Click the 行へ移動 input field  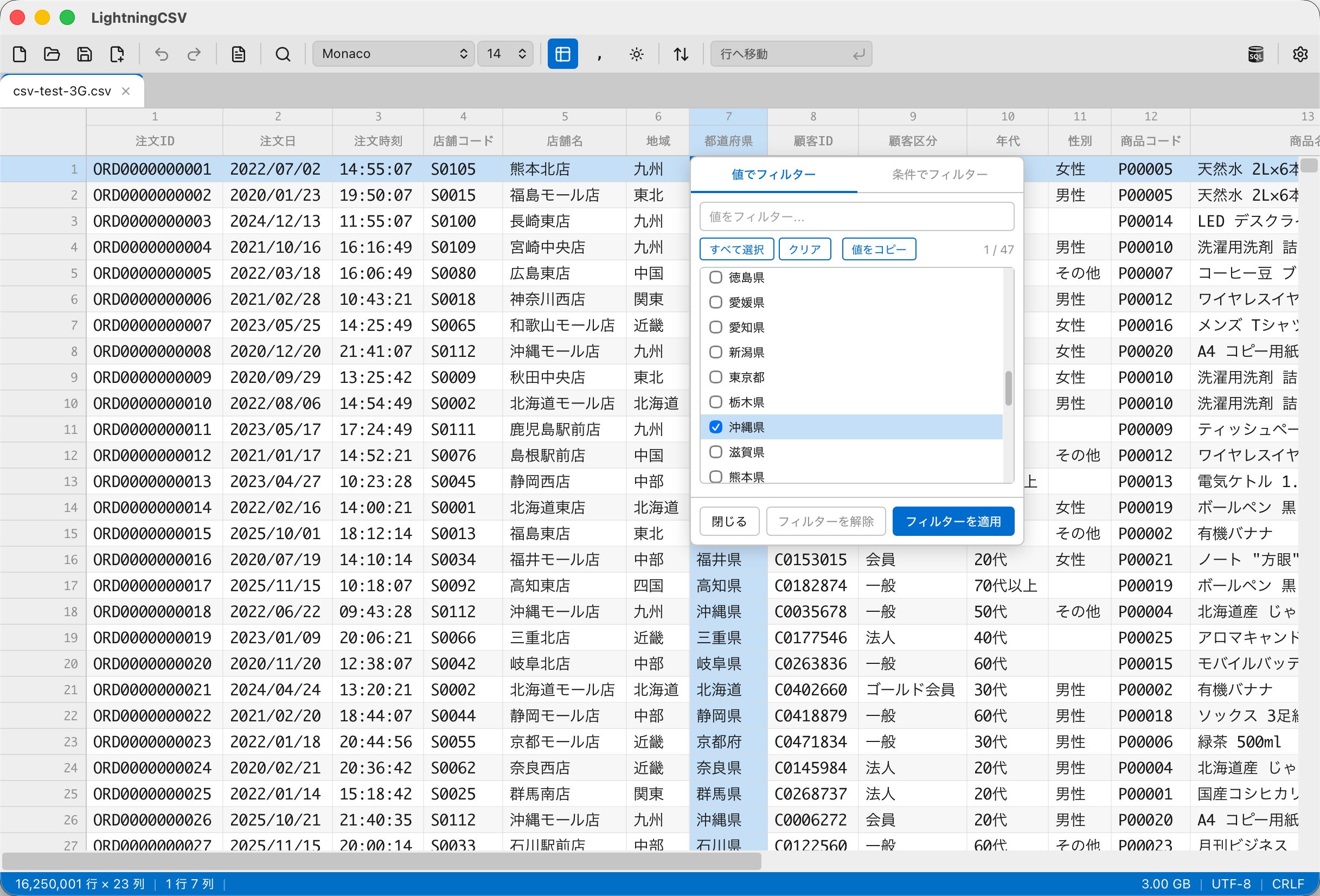(x=791, y=54)
